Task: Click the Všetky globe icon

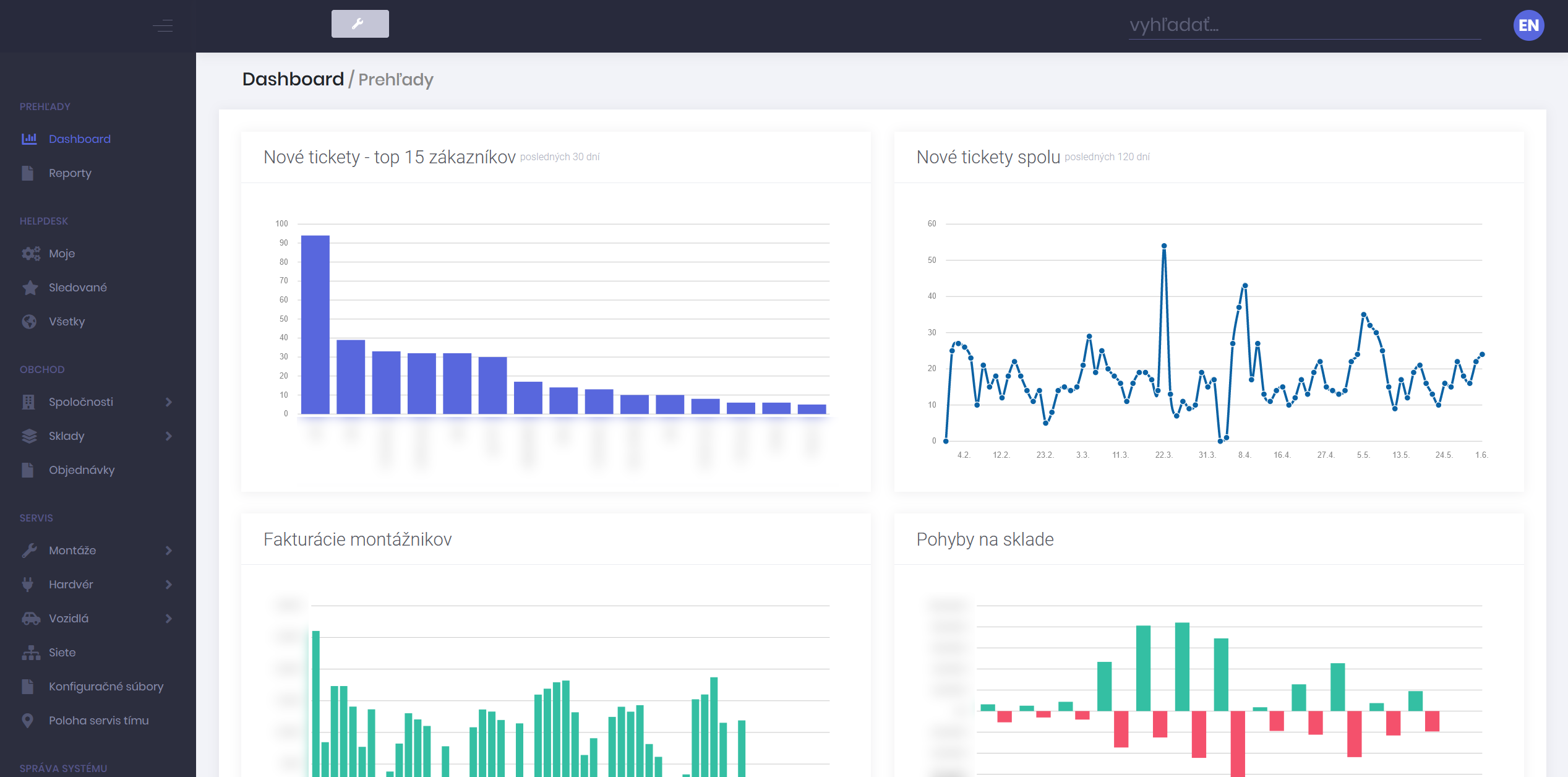Action: (x=29, y=322)
